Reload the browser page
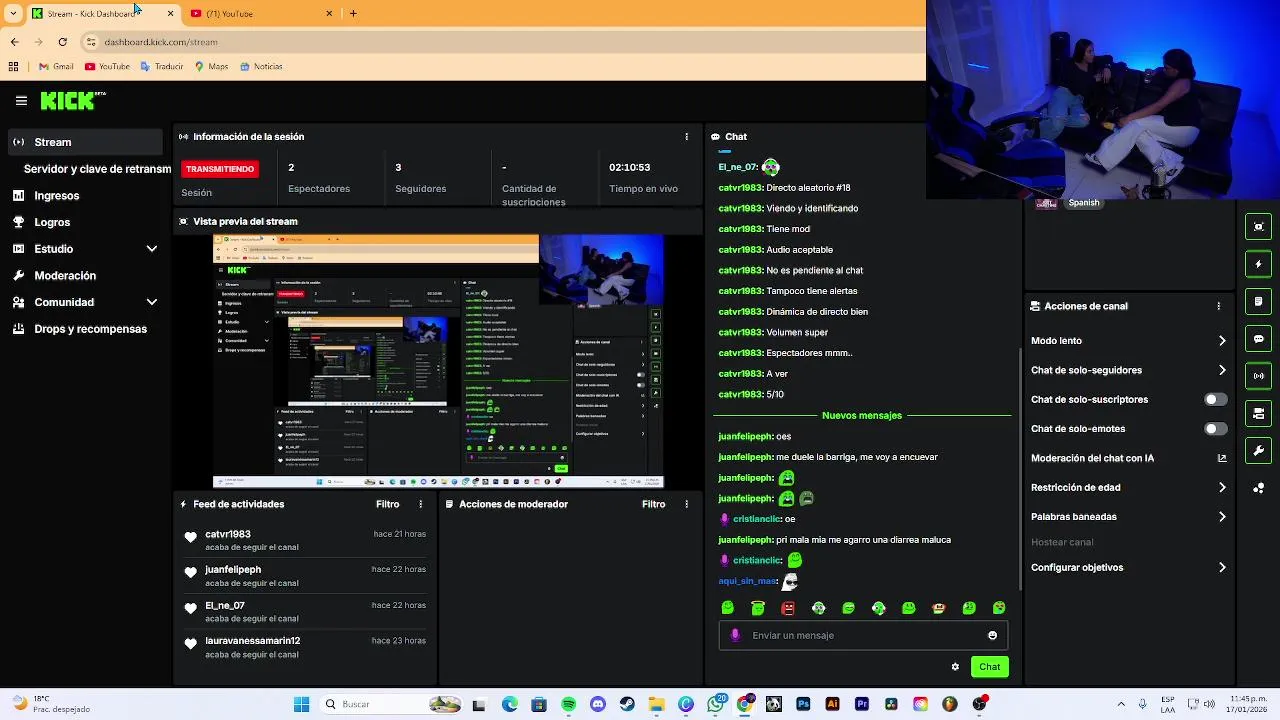 pyautogui.click(x=63, y=42)
